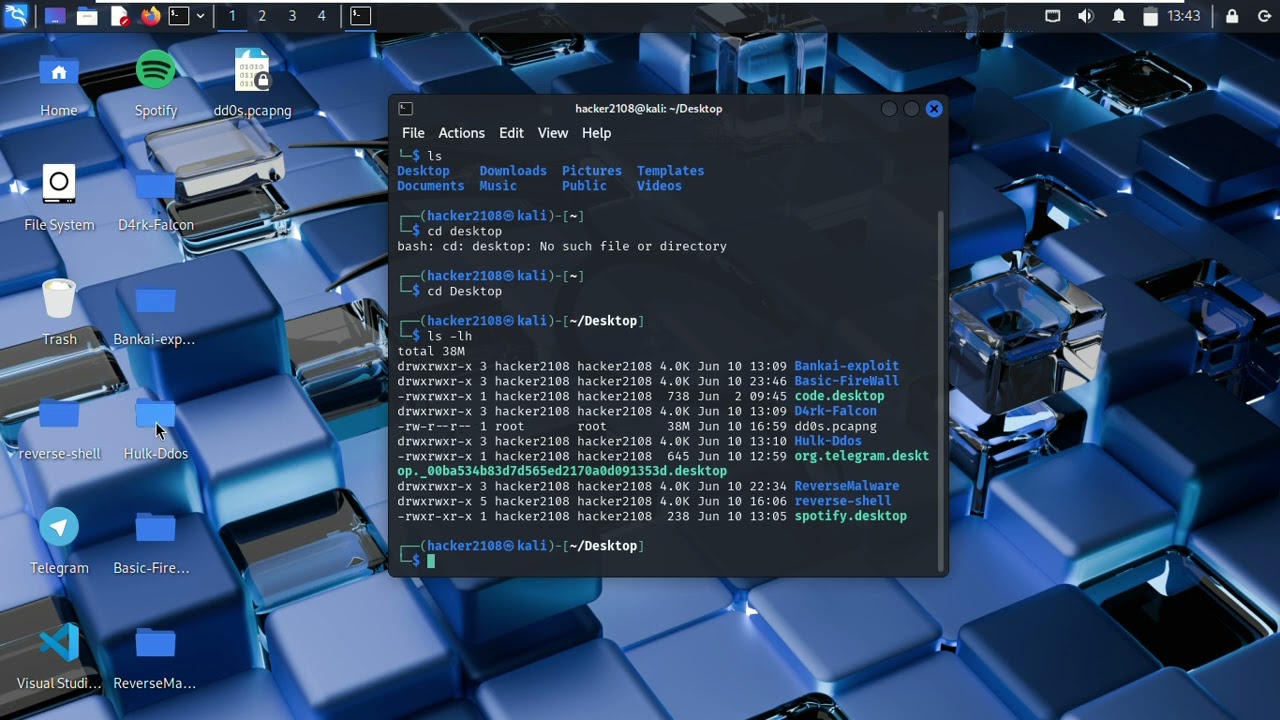Click 'Basic-FireWall' in the terminal listing
This screenshot has height=720, width=1280.
coord(847,381)
